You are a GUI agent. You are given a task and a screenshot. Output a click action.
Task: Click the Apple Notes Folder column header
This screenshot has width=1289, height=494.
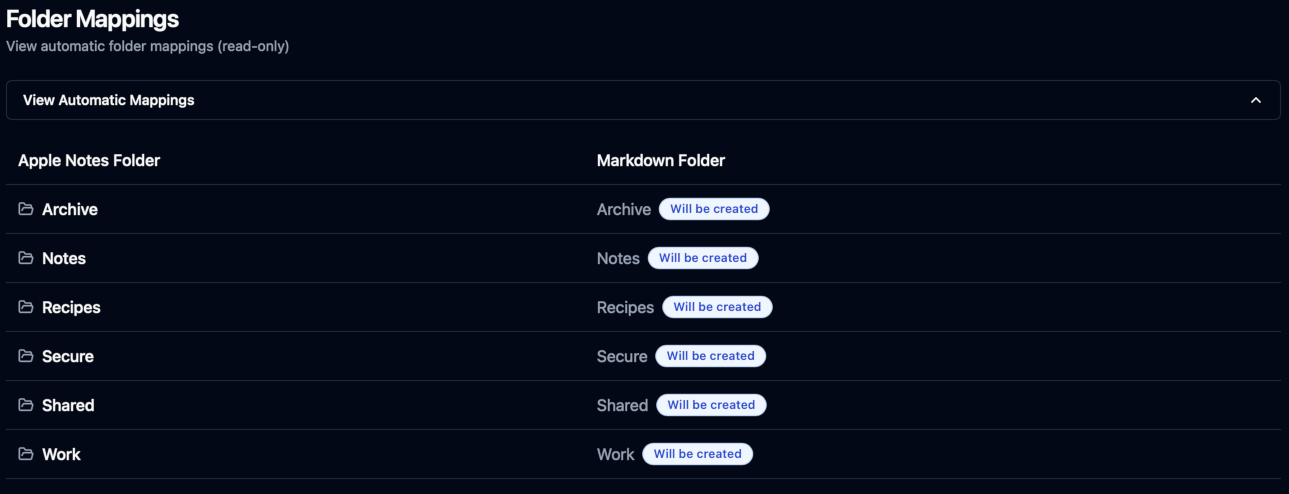[89, 160]
